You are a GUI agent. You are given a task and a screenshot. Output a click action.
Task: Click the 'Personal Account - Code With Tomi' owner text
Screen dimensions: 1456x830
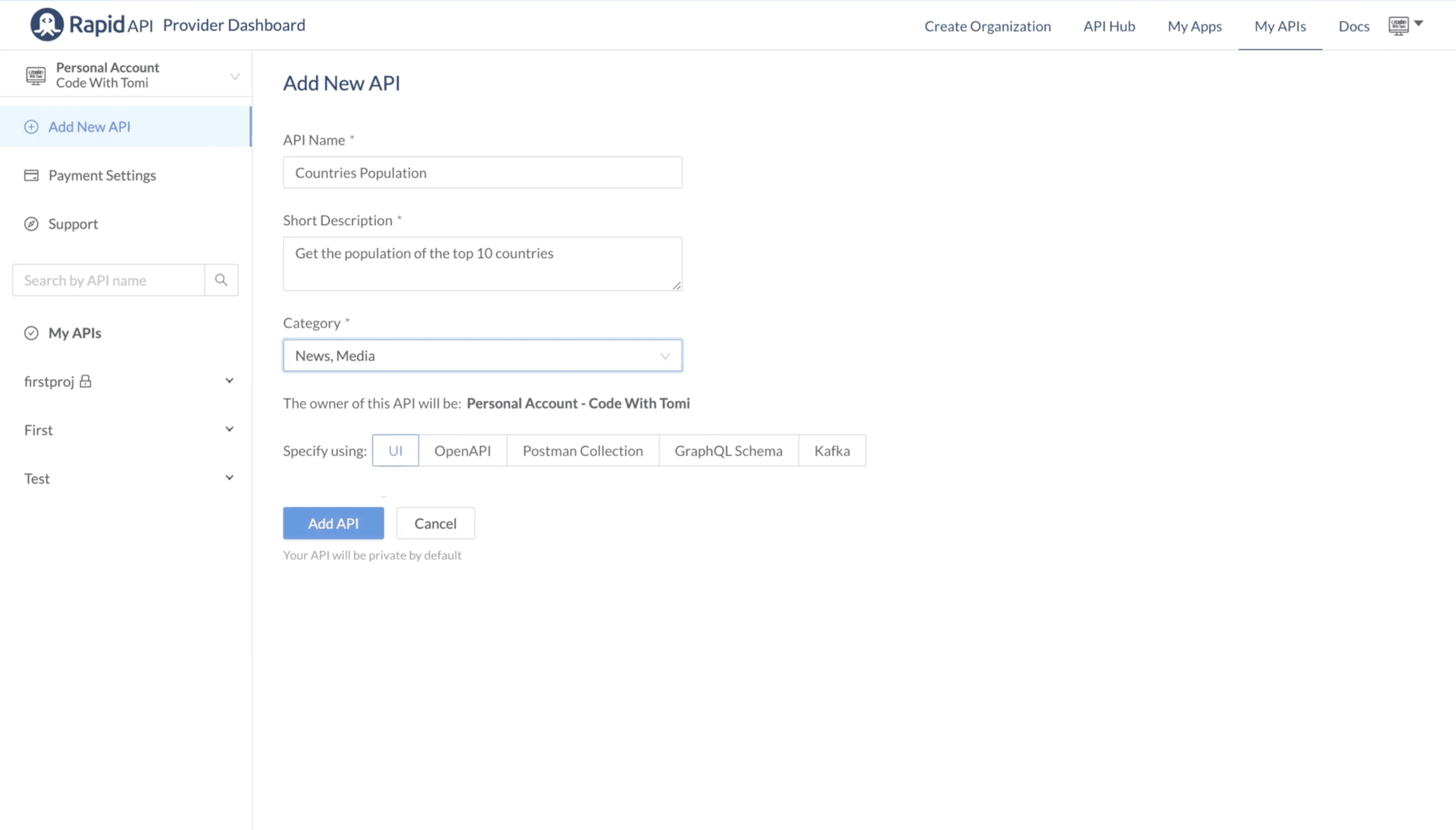pos(578,403)
